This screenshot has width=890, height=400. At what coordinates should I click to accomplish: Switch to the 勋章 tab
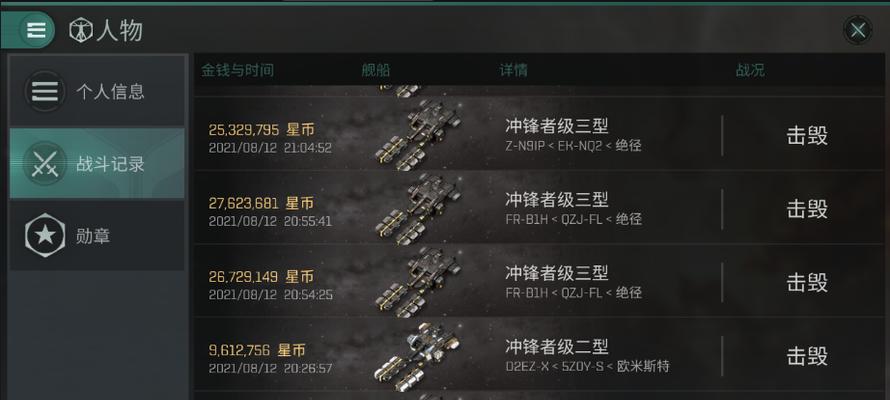click(97, 235)
